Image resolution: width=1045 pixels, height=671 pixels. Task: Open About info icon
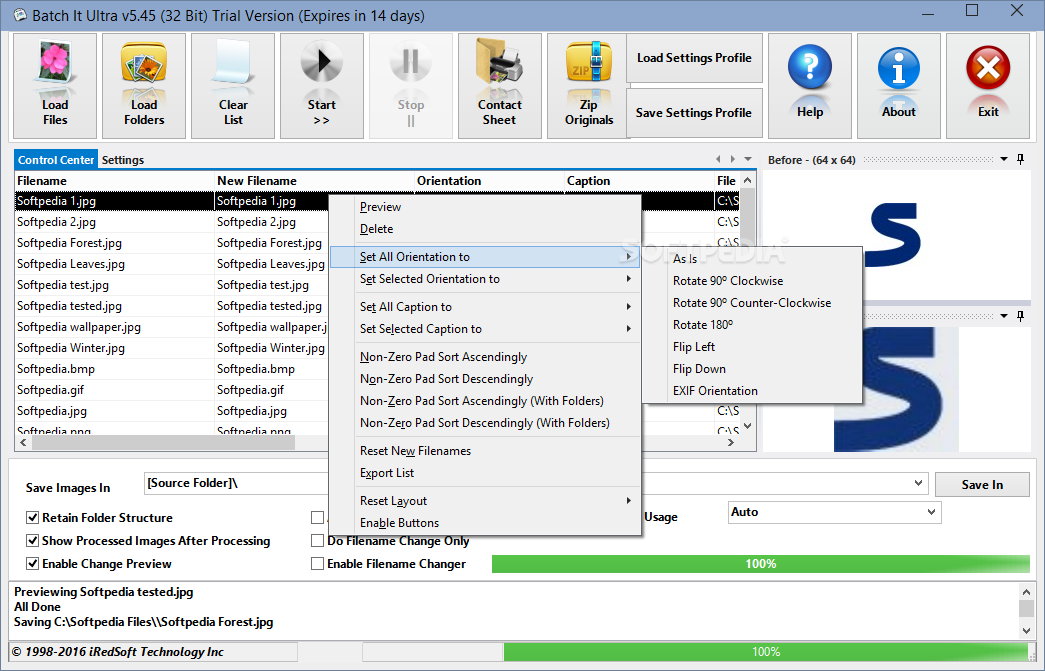pyautogui.click(x=898, y=68)
